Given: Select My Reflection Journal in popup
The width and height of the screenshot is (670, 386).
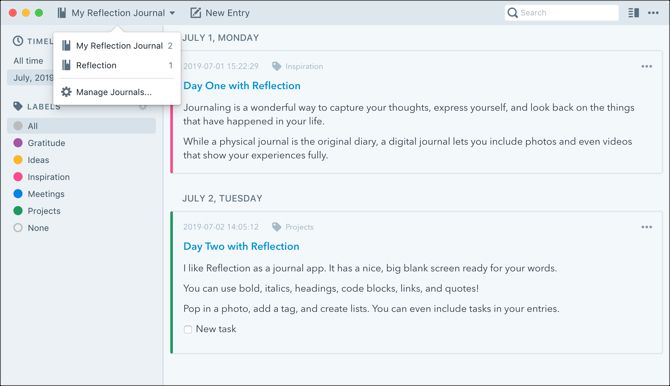Looking at the screenshot, I should [117, 46].
